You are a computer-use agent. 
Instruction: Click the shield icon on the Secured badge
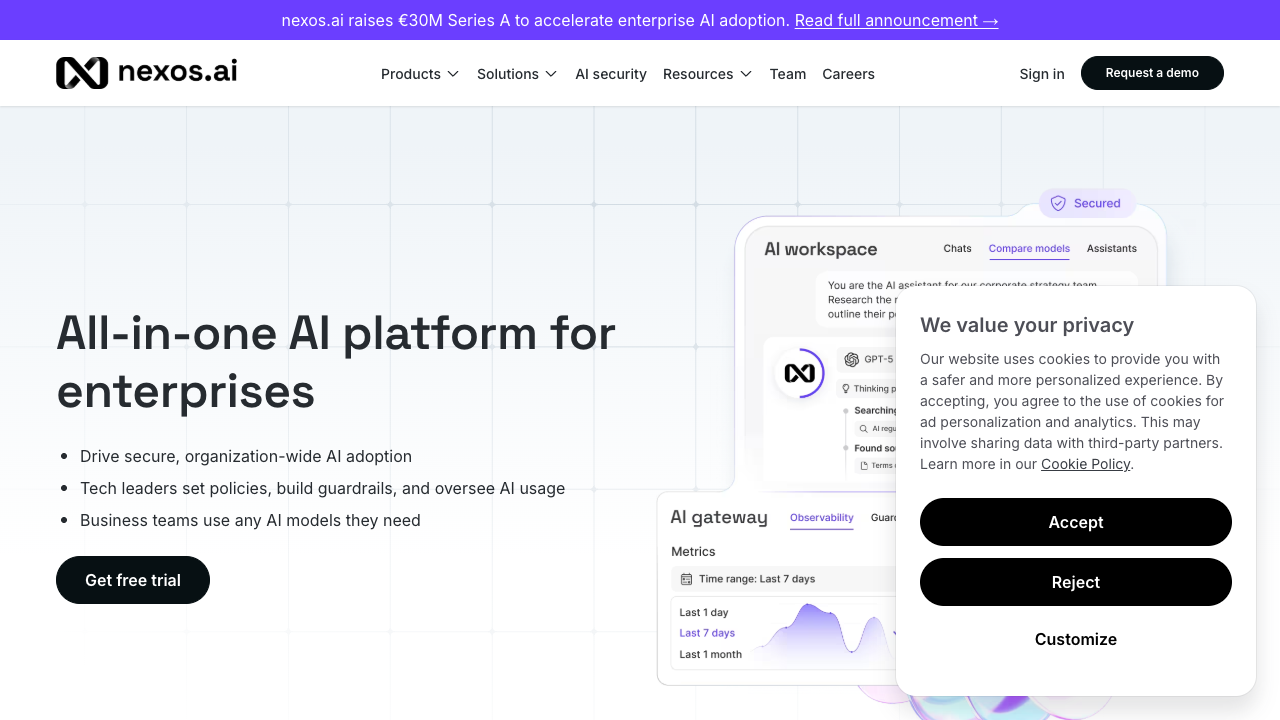click(x=1058, y=203)
